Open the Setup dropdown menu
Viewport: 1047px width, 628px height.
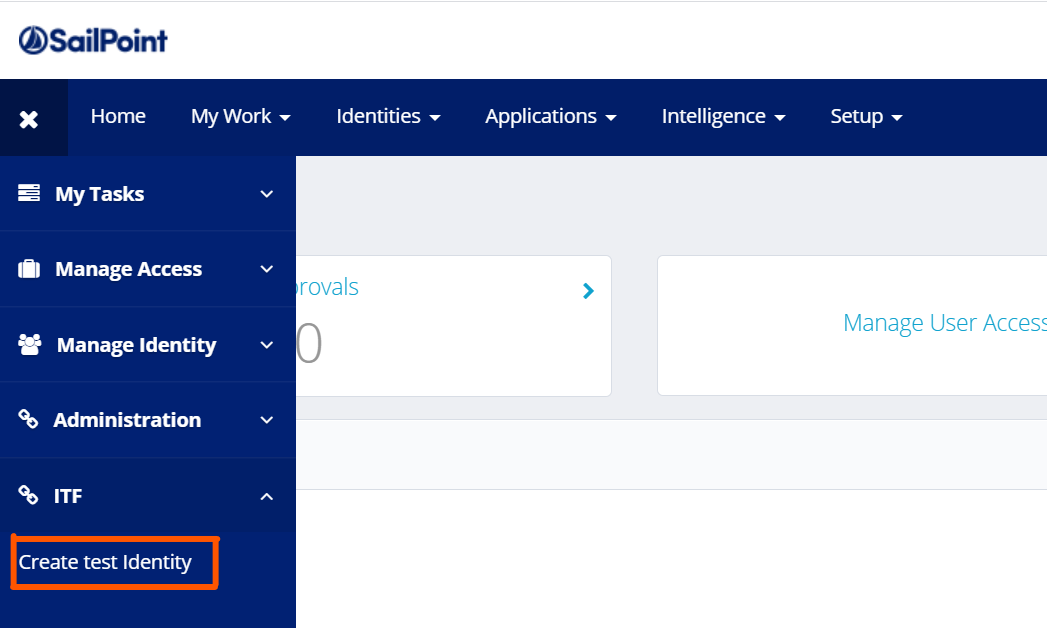click(x=867, y=117)
